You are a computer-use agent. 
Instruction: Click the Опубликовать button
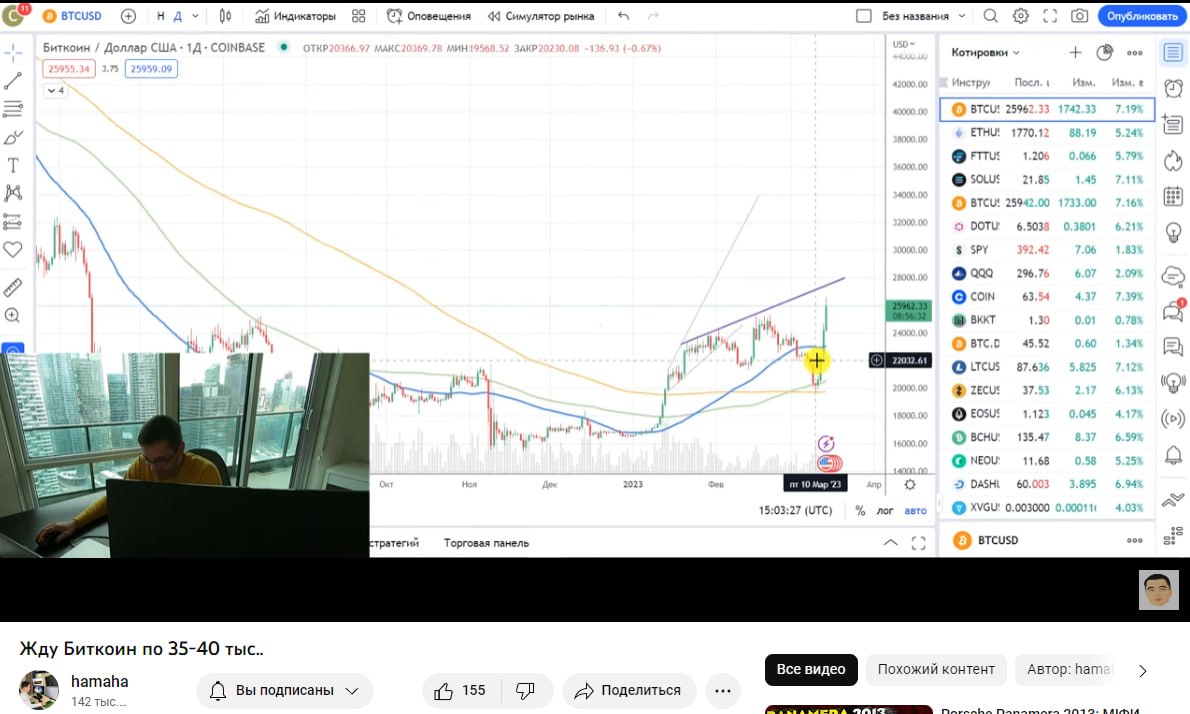[x=1141, y=16]
